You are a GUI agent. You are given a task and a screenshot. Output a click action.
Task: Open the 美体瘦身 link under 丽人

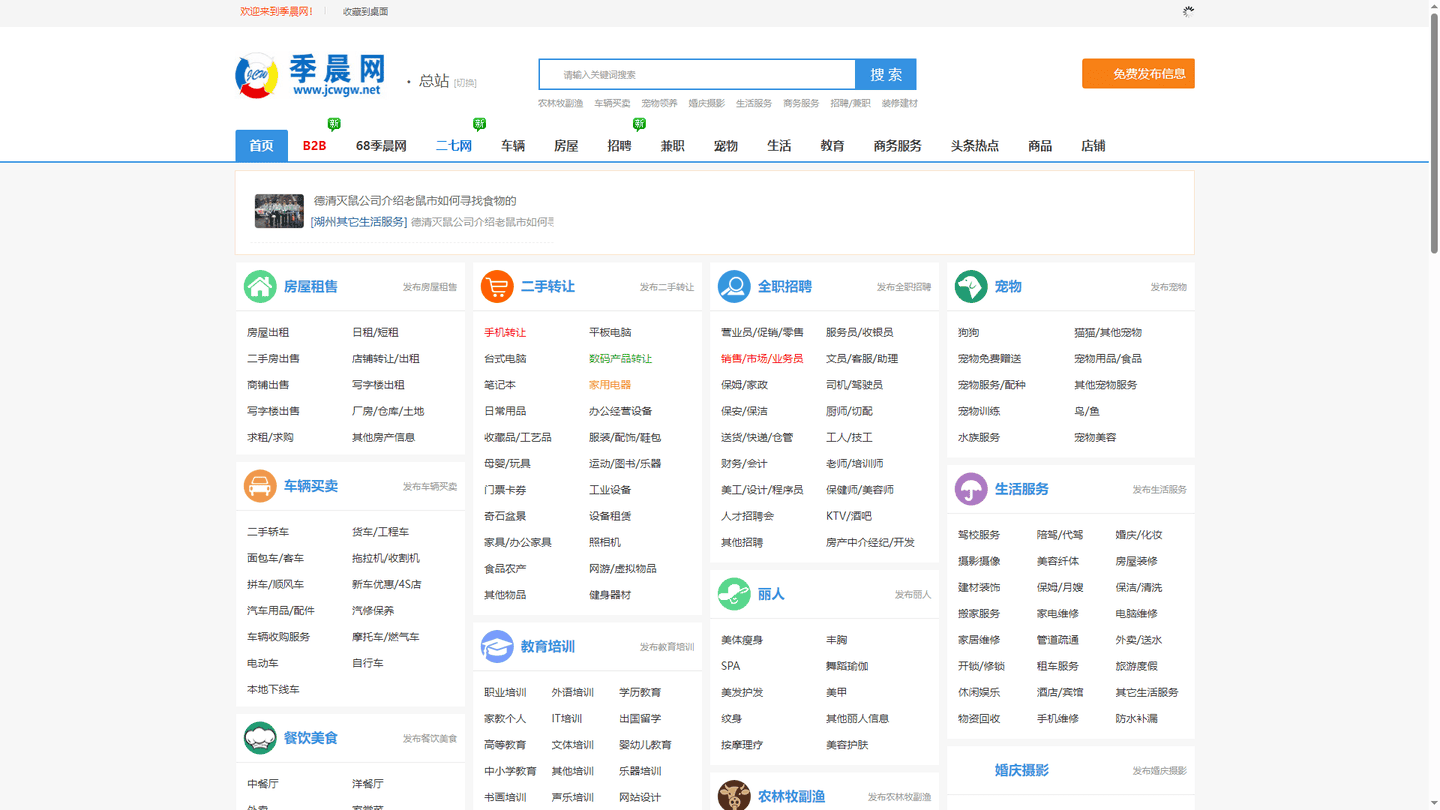[742, 640]
